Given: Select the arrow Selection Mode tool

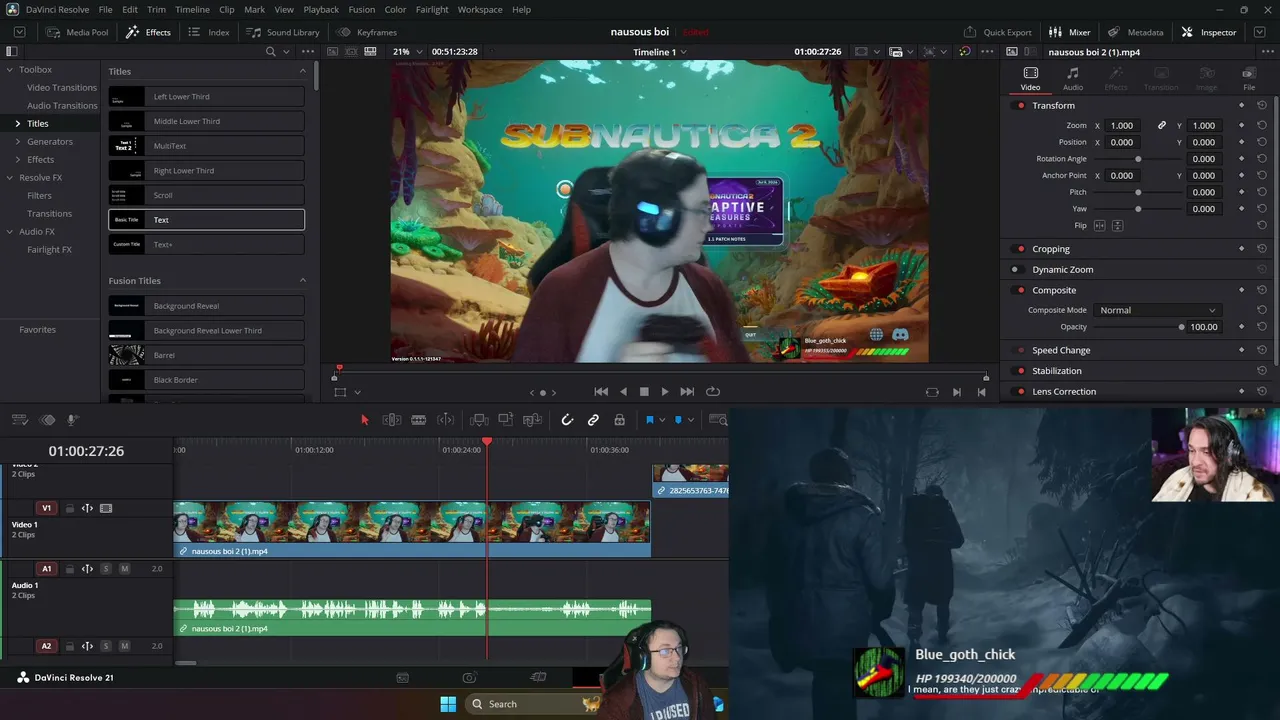Looking at the screenshot, I should pos(364,420).
